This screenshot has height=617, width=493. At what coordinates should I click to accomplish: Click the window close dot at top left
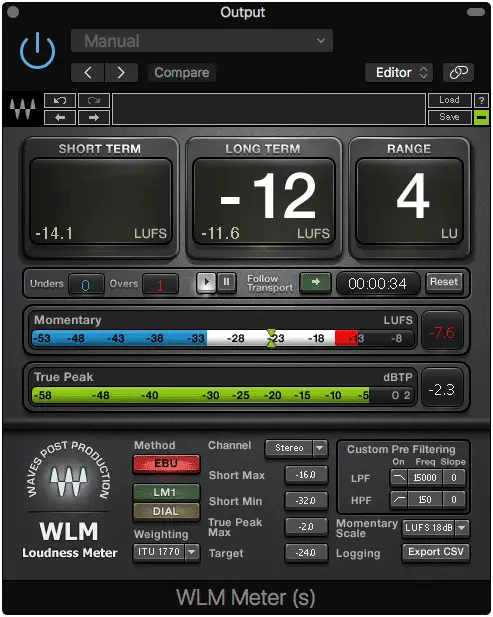(x=13, y=12)
